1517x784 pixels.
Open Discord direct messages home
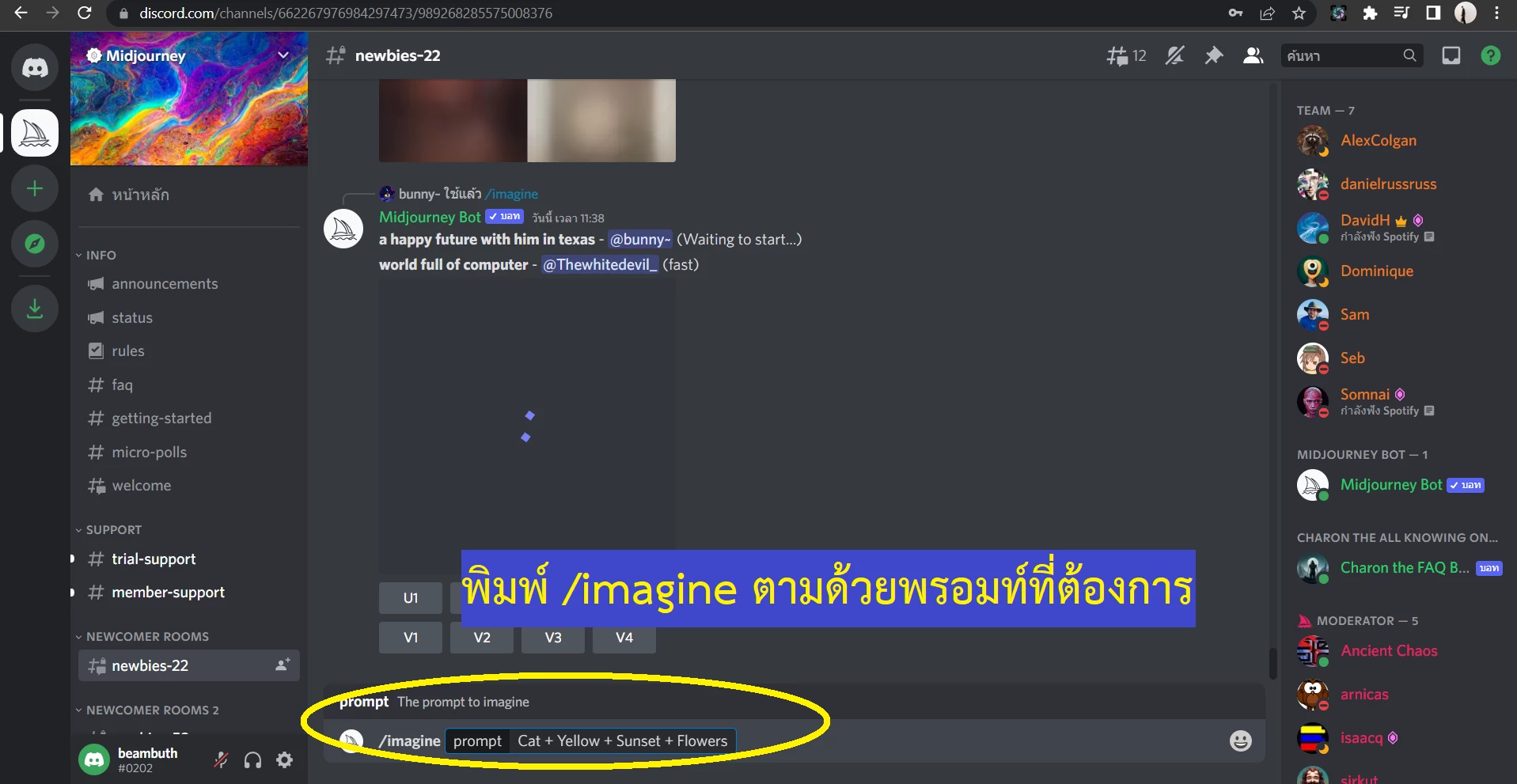coord(35,67)
